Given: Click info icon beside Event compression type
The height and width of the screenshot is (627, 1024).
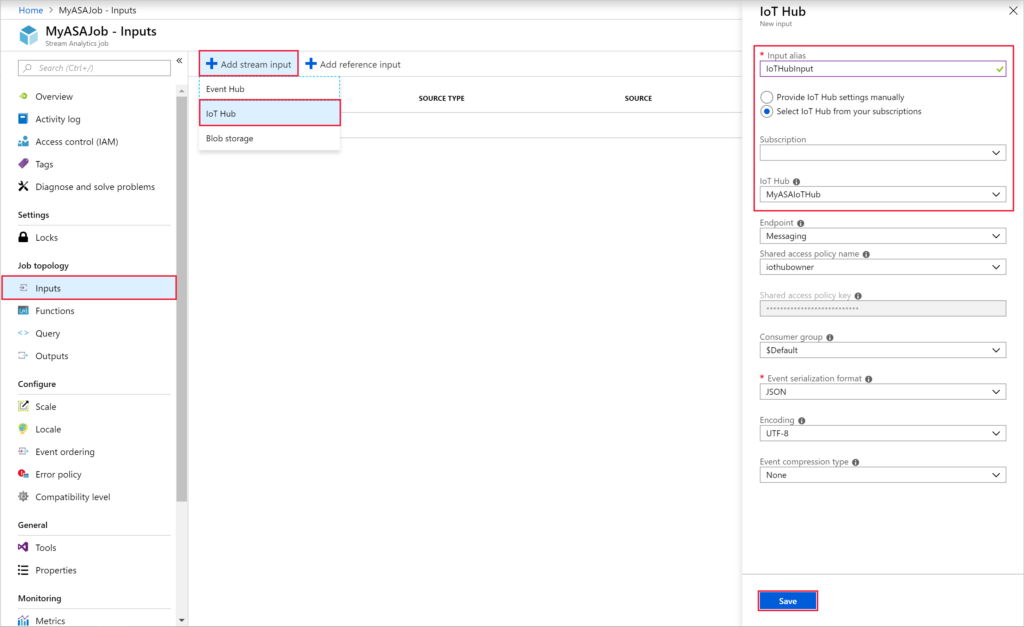Looking at the screenshot, I should click(x=856, y=462).
